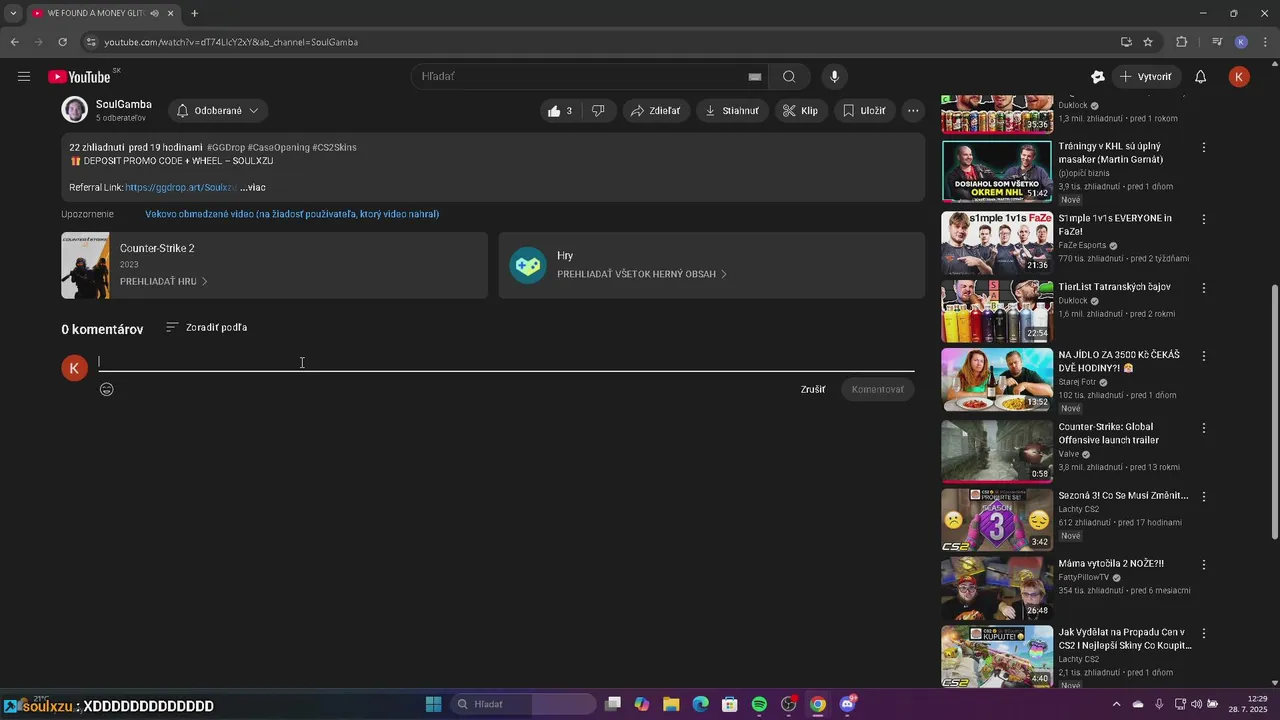This screenshot has width=1280, height=720.
Task: Cancel comment with Zrušiť
Action: coord(813,390)
